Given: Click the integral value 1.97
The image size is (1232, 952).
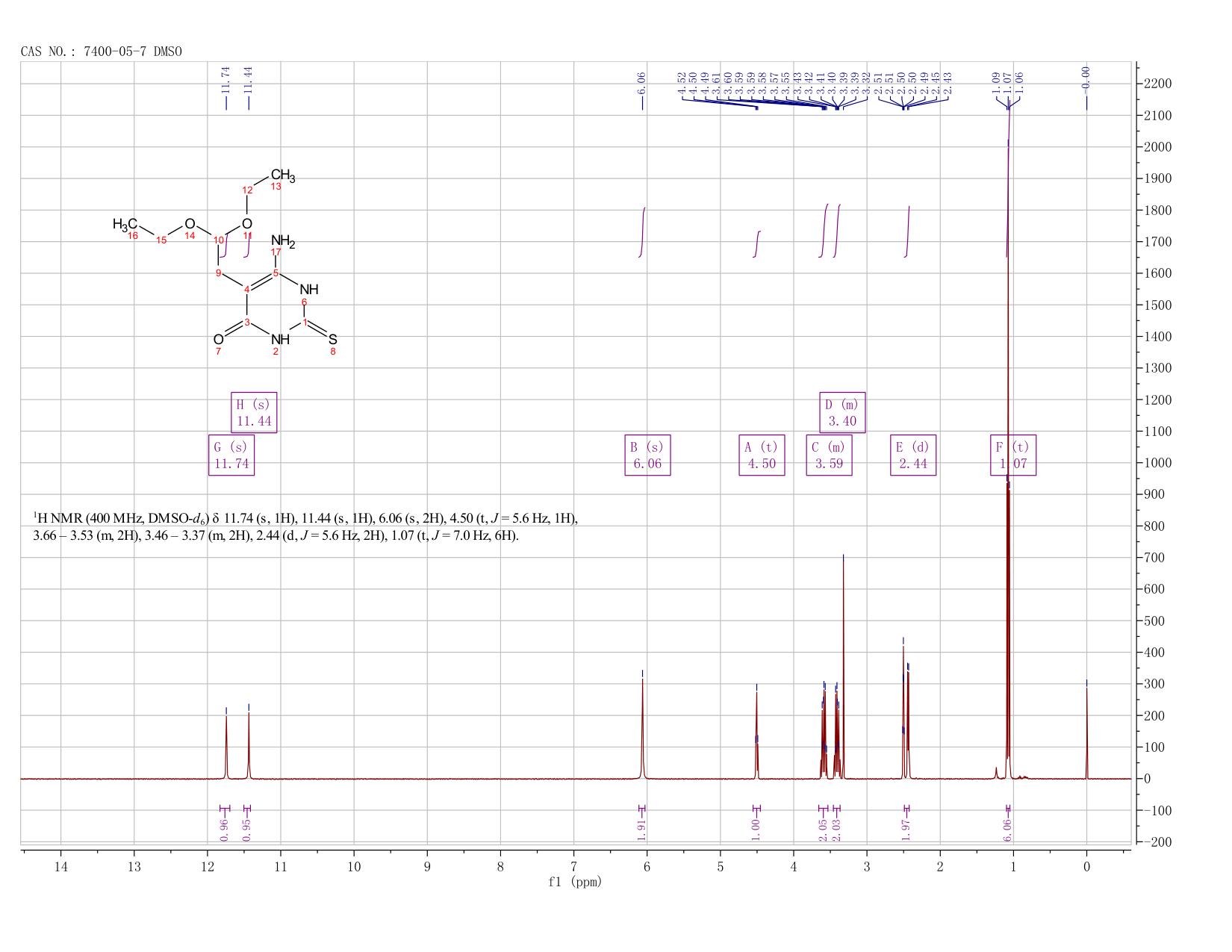Looking at the screenshot, I should [906, 830].
